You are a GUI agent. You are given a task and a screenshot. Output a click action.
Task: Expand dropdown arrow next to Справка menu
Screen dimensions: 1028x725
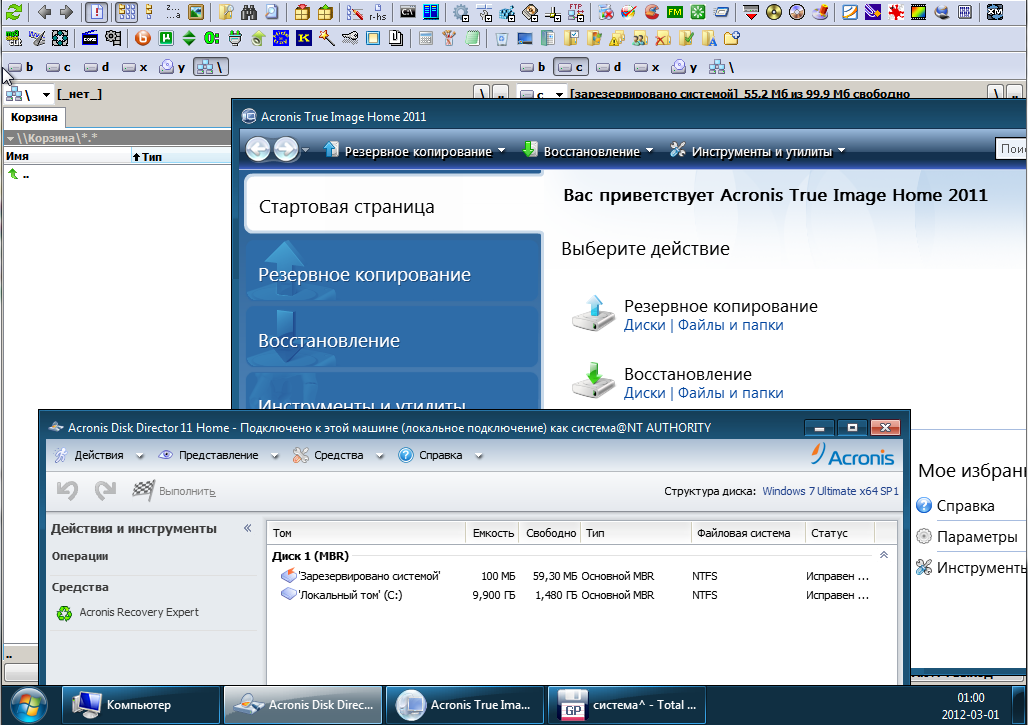point(479,456)
